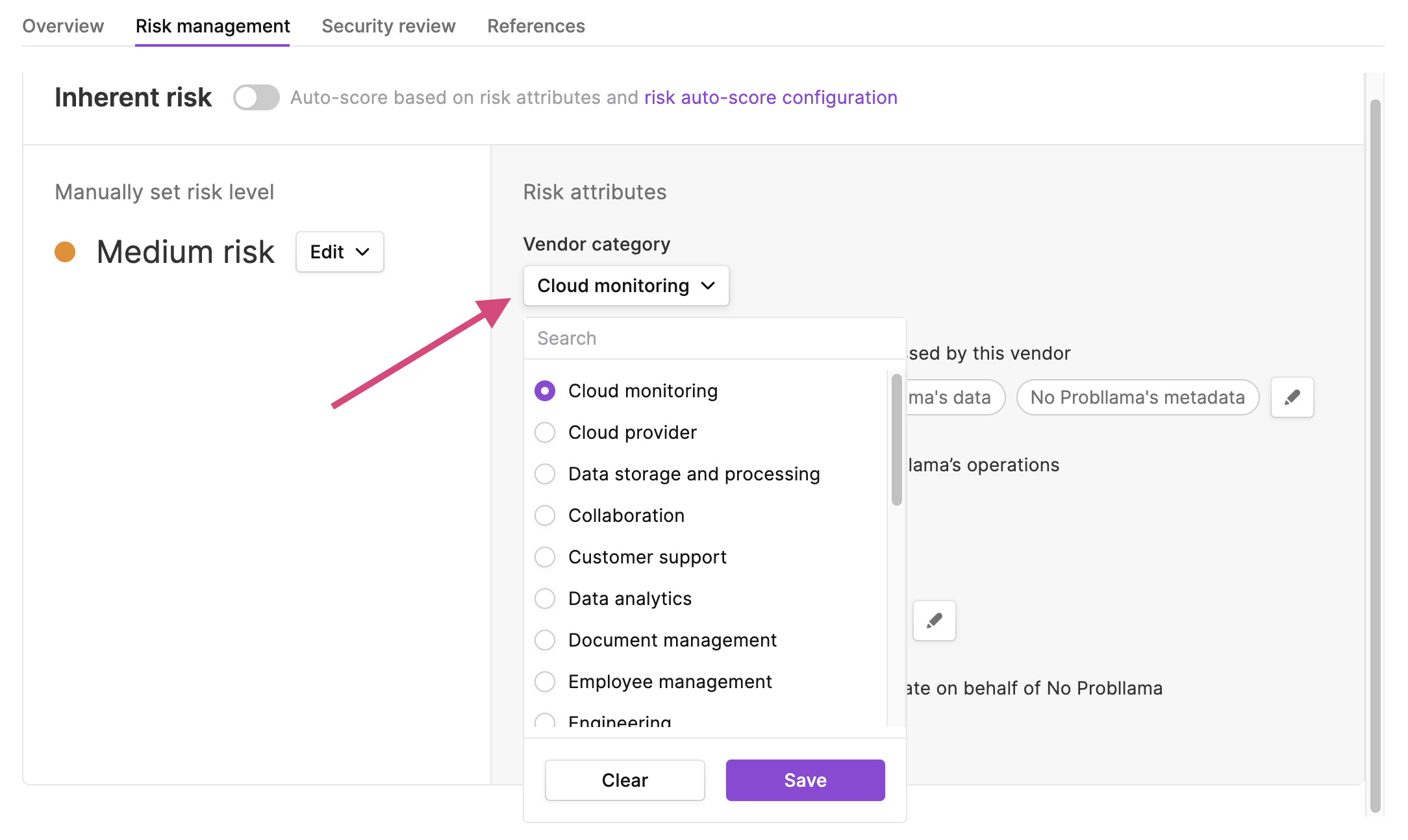Click the page's vertical scrollbar on the right
Screen dimensions: 1408x840
click(1375, 454)
